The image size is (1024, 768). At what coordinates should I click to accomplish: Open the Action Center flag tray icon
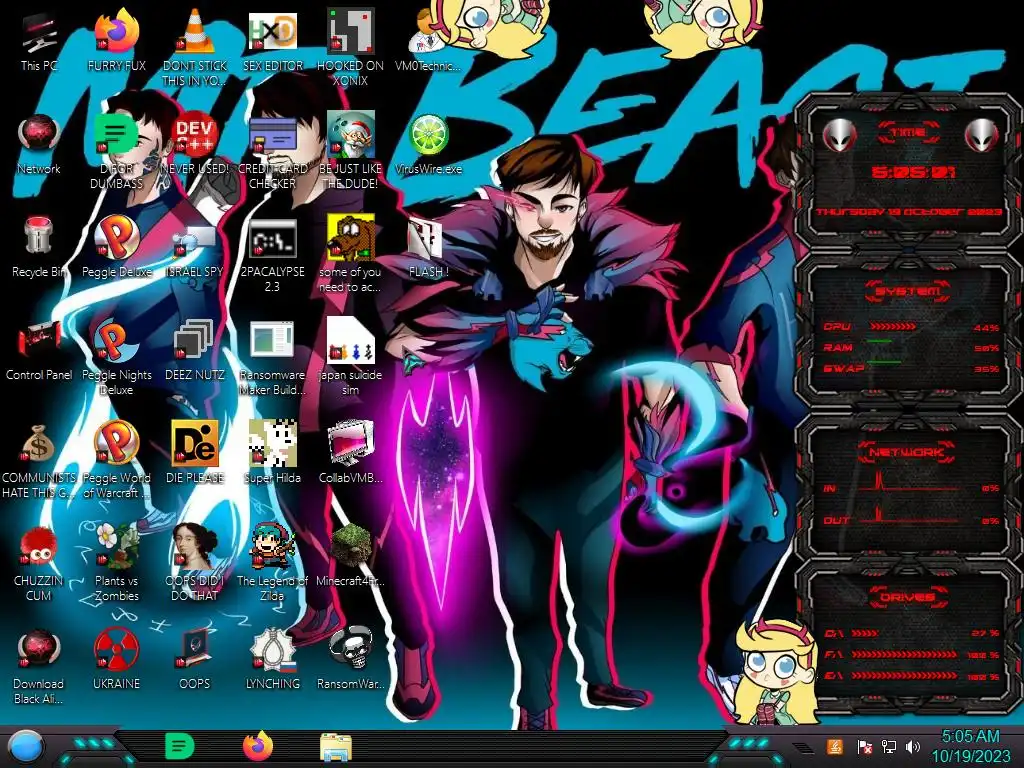pyautogui.click(x=864, y=746)
